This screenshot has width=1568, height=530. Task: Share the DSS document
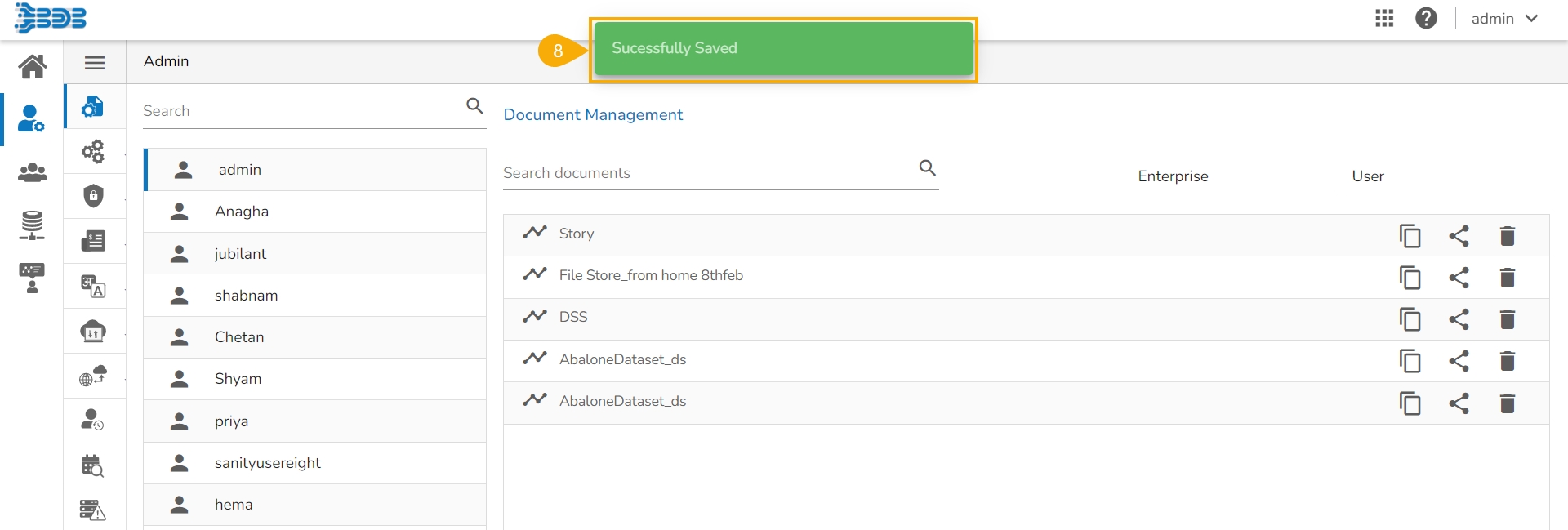(1459, 319)
